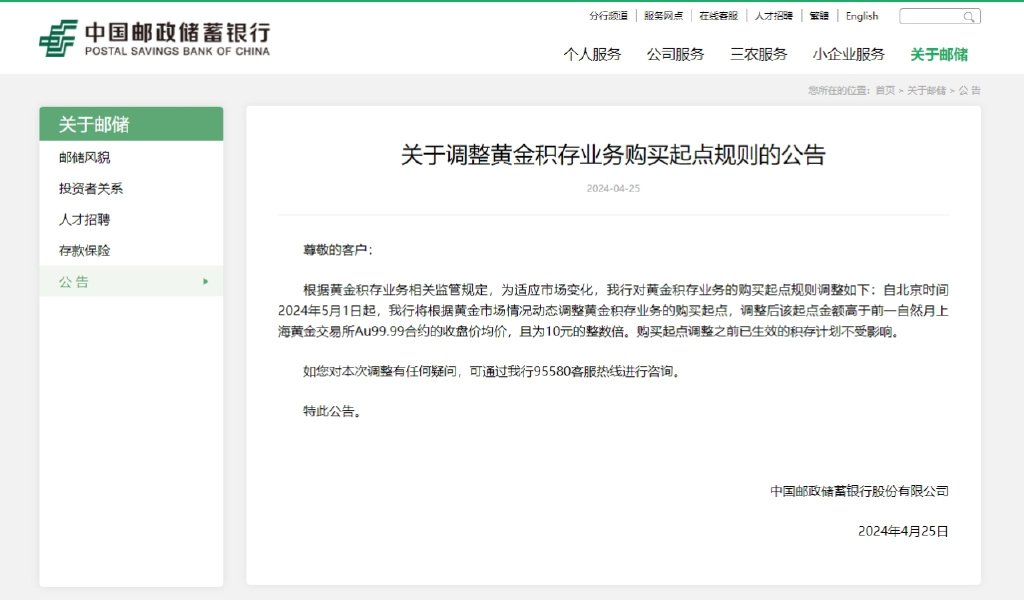Switch site language to English
Viewport: 1024px width, 600px height.
[861, 16]
